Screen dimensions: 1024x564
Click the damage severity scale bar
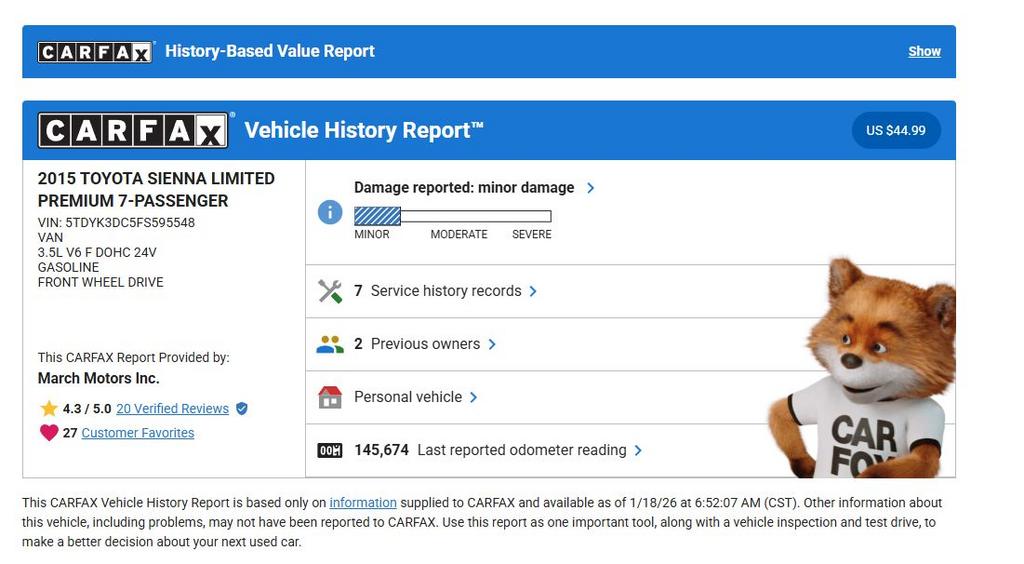pyautogui.click(x=452, y=216)
